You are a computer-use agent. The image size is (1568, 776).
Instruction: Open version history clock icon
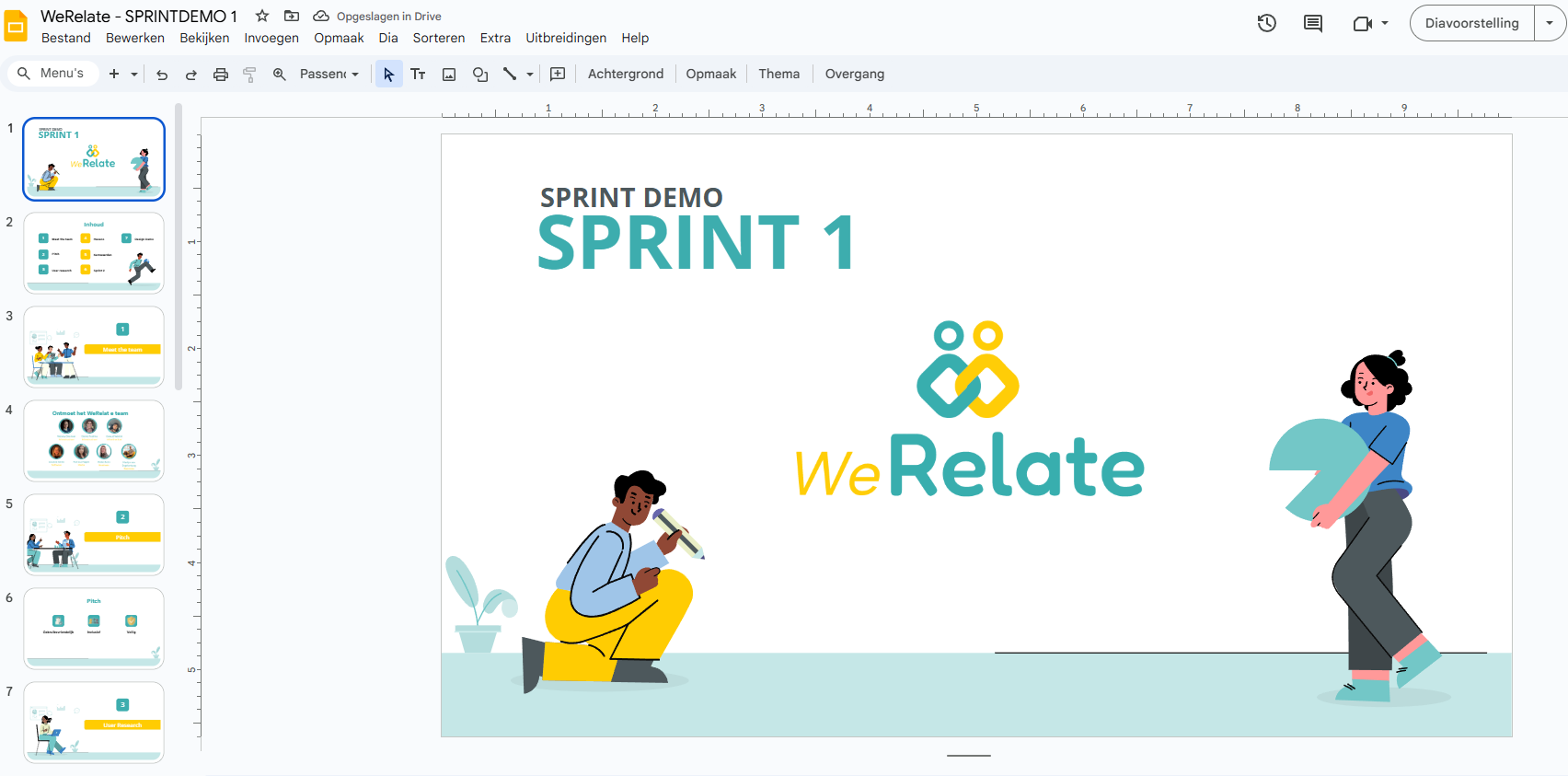point(1267,24)
